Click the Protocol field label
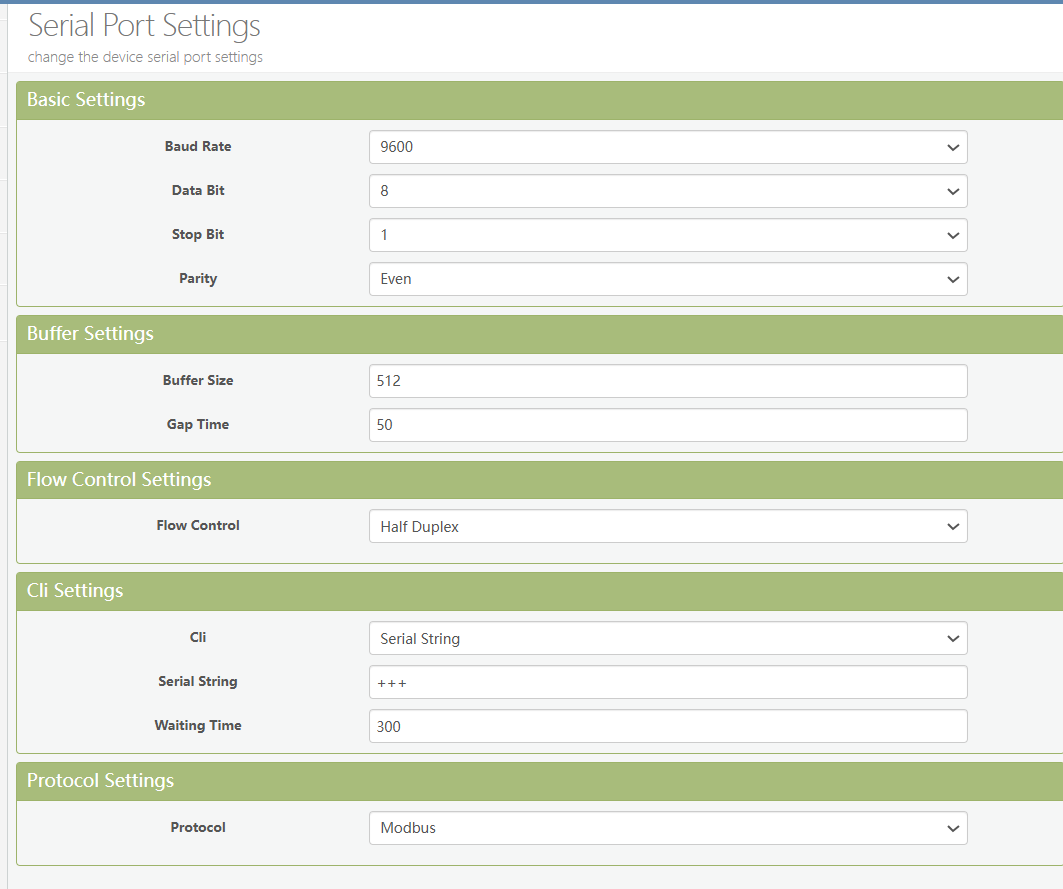The height and width of the screenshot is (889, 1063). click(198, 827)
